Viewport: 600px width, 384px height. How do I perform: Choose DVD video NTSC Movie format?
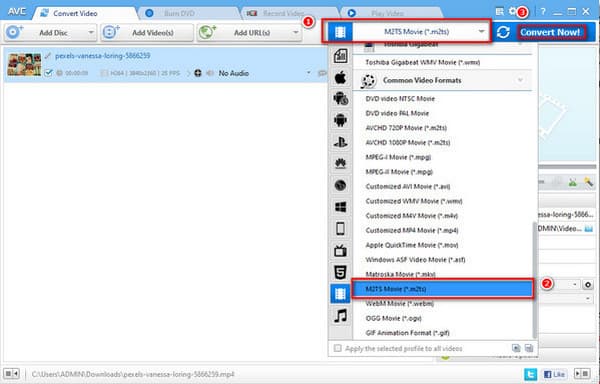coord(400,99)
